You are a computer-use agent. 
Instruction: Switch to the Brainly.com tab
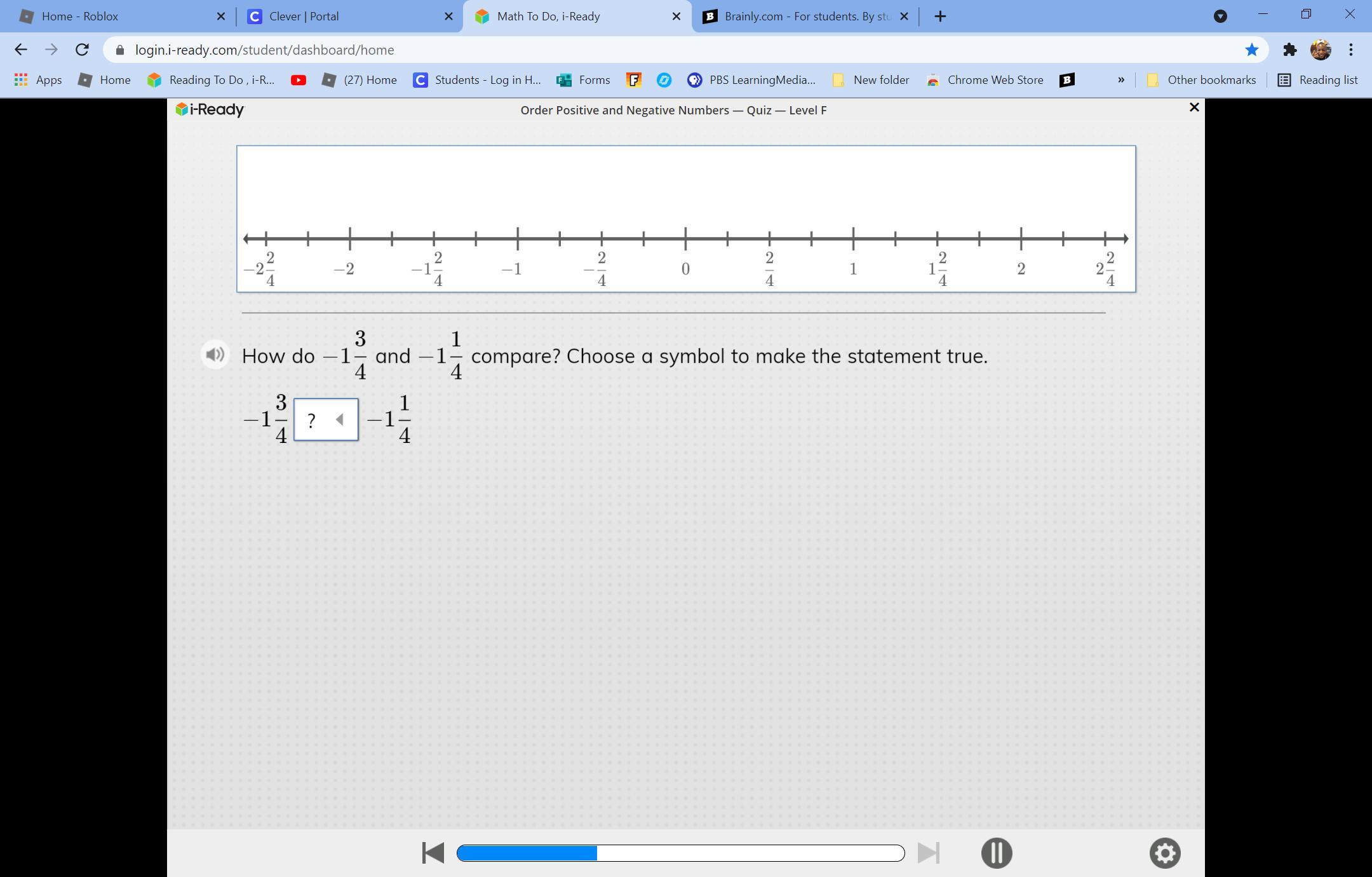pos(807,17)
